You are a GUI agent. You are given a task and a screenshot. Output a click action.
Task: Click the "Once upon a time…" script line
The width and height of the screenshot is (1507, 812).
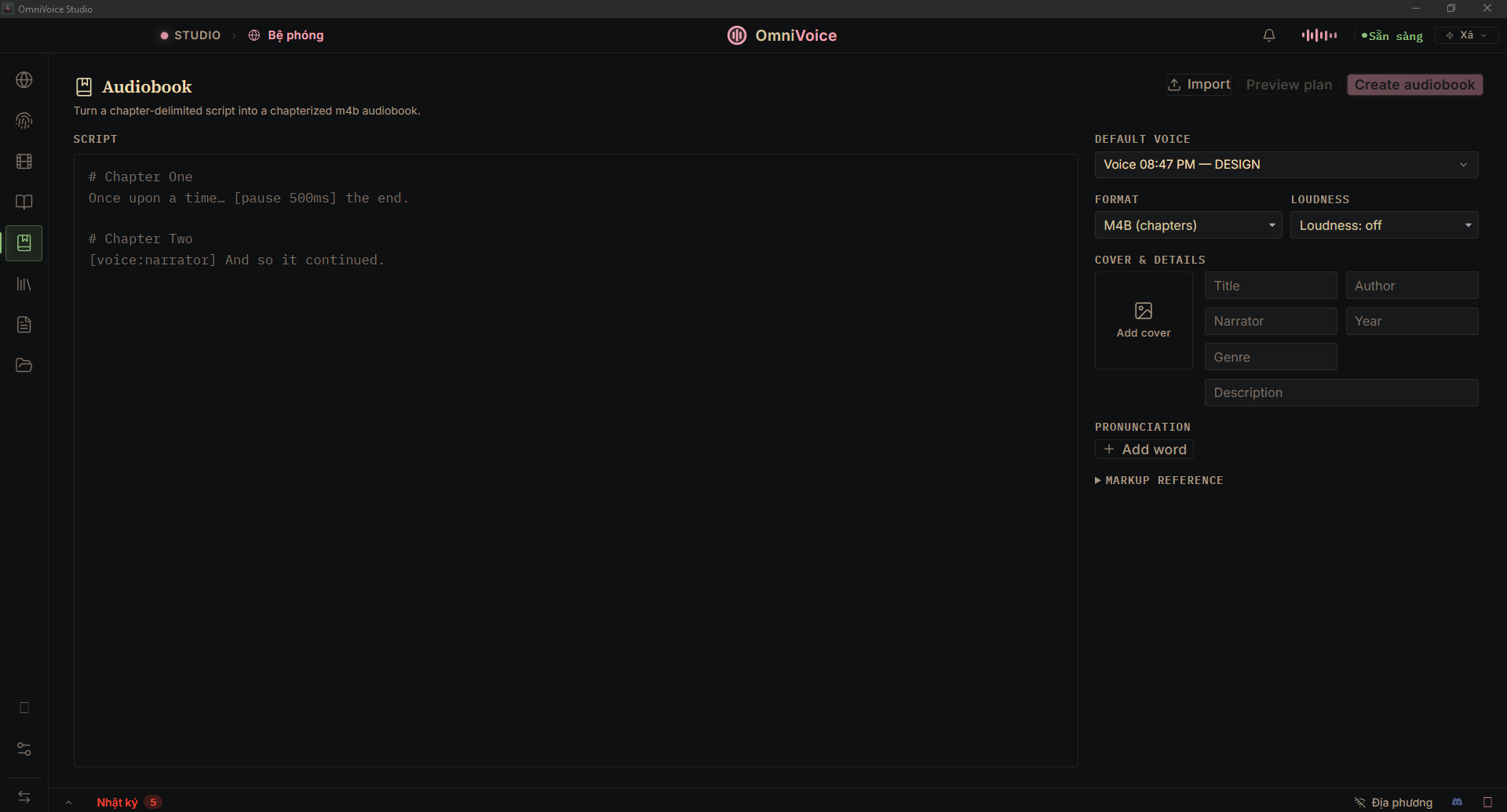click(x=248, y=198)
